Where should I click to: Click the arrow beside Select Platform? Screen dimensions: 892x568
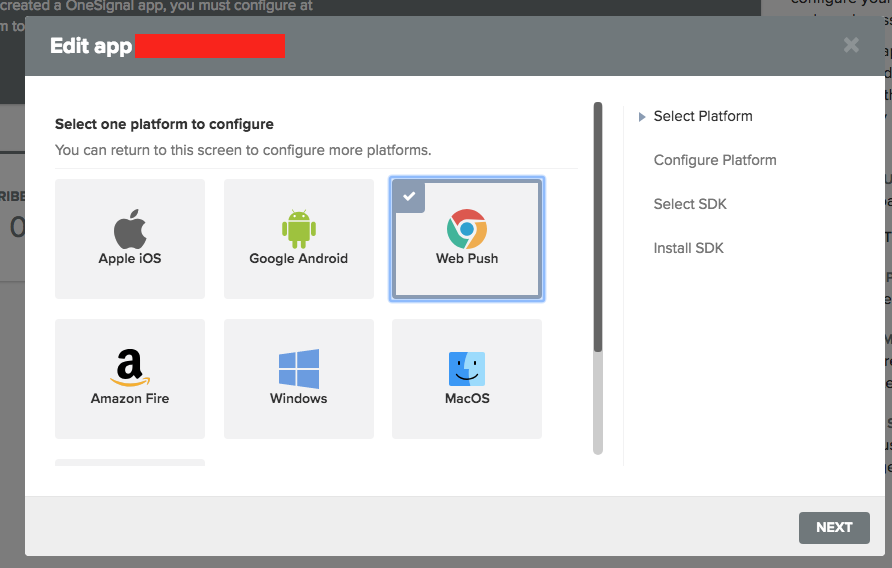point(642,117)
